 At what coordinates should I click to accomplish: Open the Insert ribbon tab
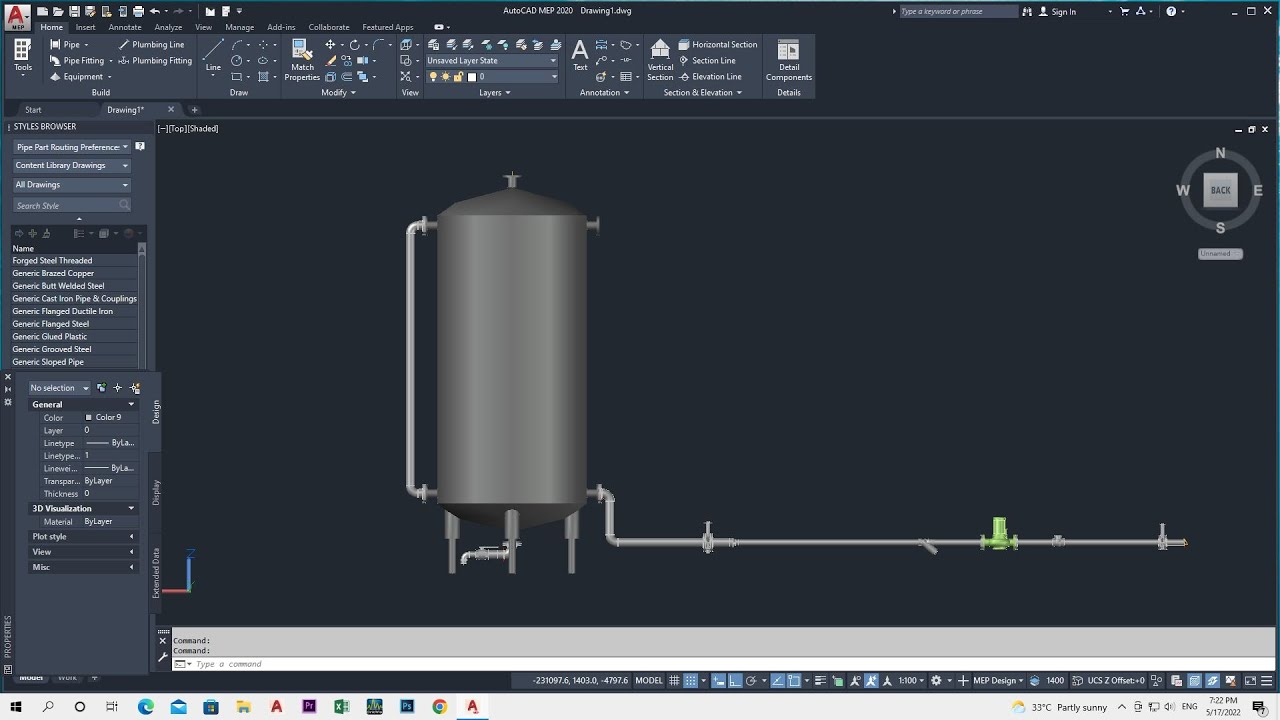pyautogui.click(x=85, y=27)
